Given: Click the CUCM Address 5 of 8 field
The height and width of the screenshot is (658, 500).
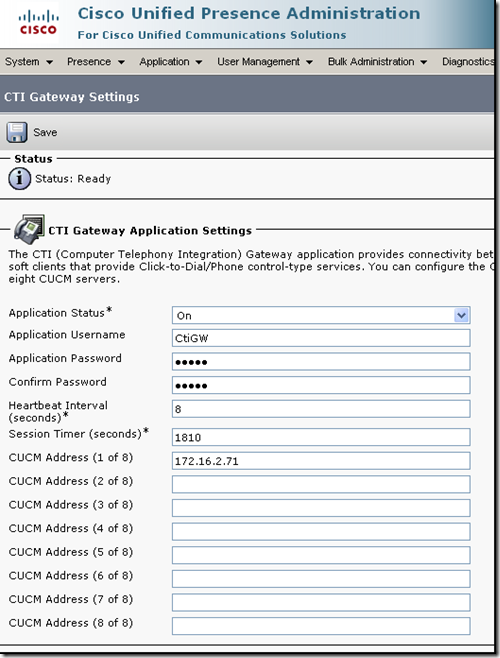Looking at the screenshot, I should point(321,555).
